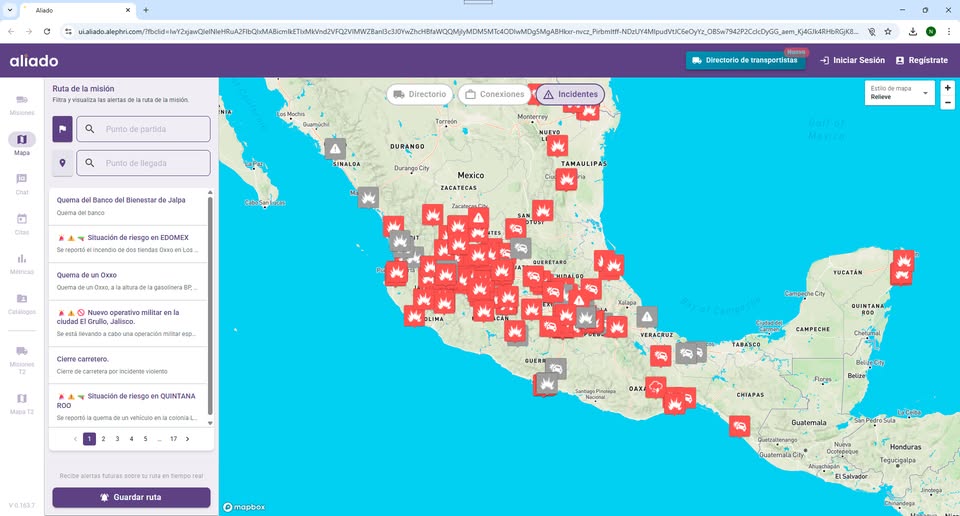This screenshot has width=960, height=516.
Task: Click the location pin arrival icon
Action: [x=62, y=163]
